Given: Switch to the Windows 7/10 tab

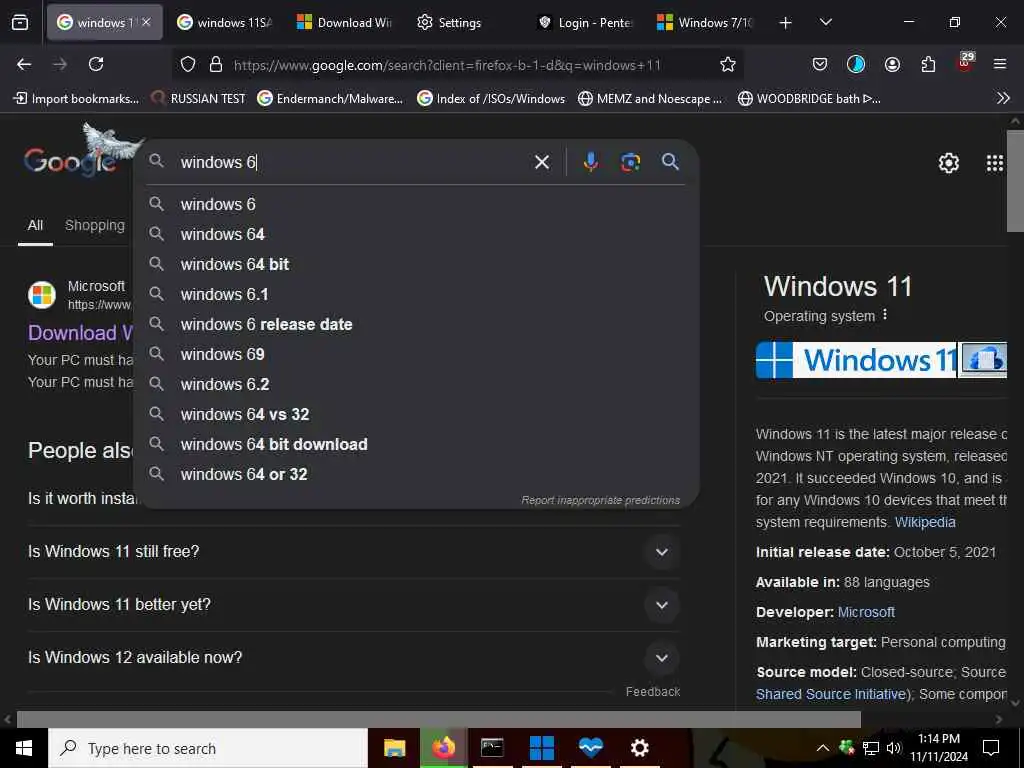Looking at the screenshot, I should (x=705, y=23).
